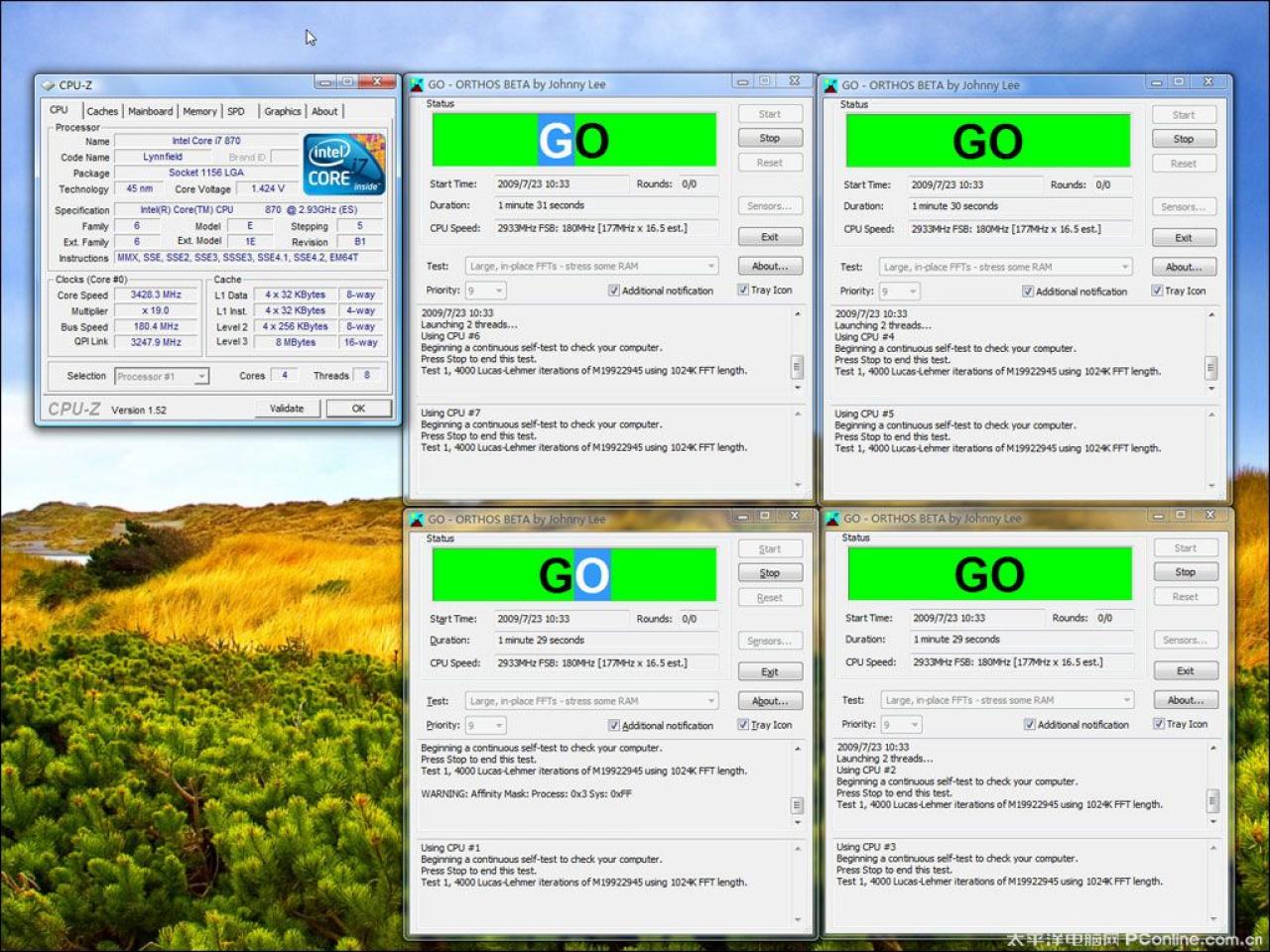Click the upper log scrollbar in ORTHOS with CPU #6
The width and height of the screenshot is (1270, 952).
click(797, 351)
